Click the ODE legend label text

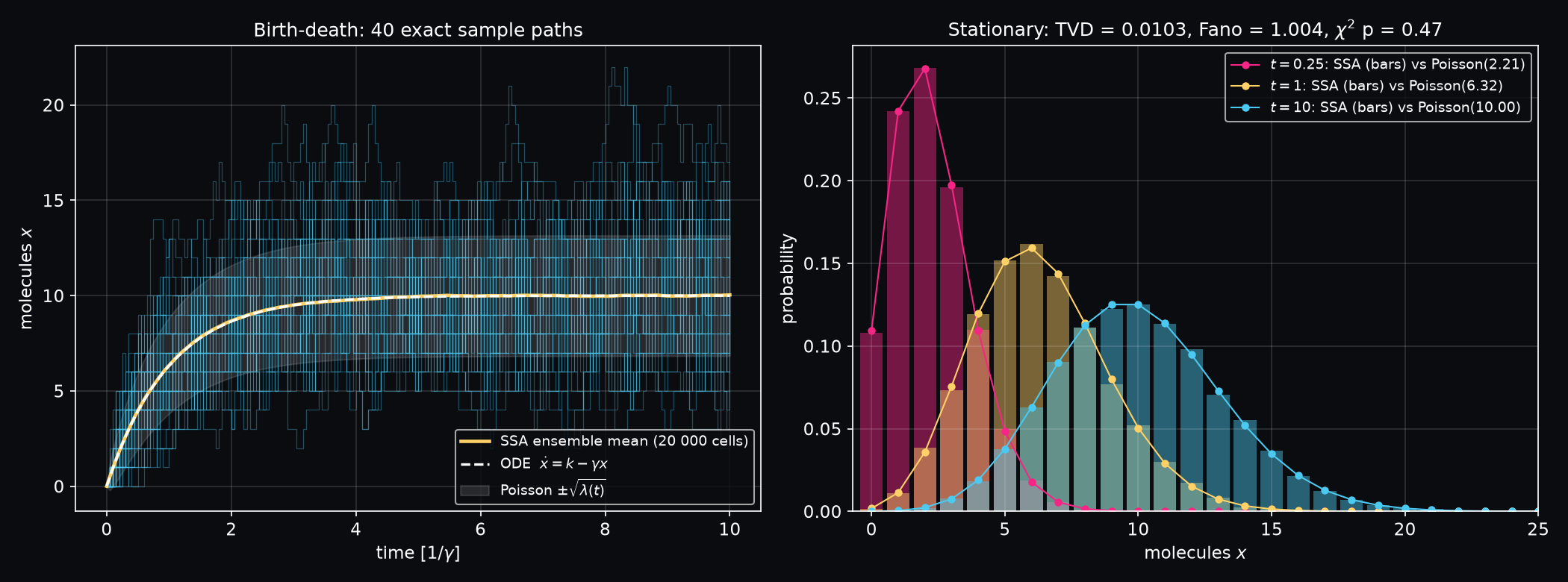tap(554, 464)
